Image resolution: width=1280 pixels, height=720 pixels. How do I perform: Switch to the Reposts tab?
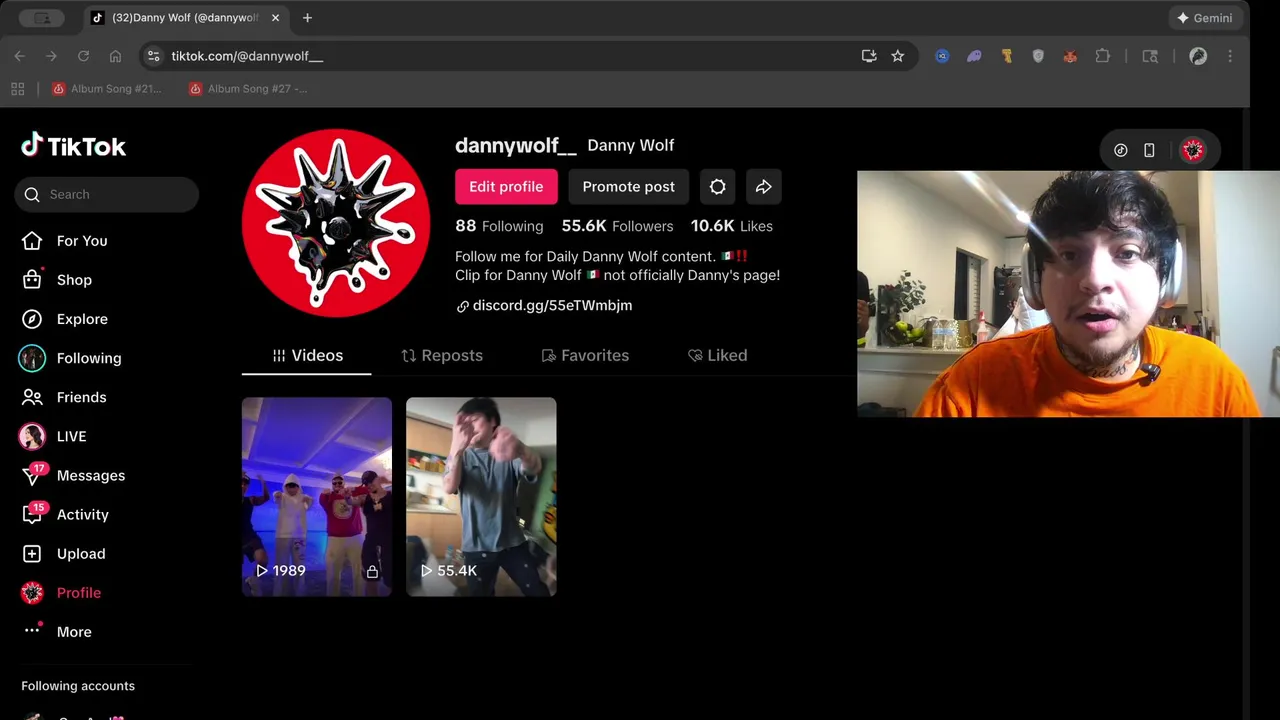[441, 356]
